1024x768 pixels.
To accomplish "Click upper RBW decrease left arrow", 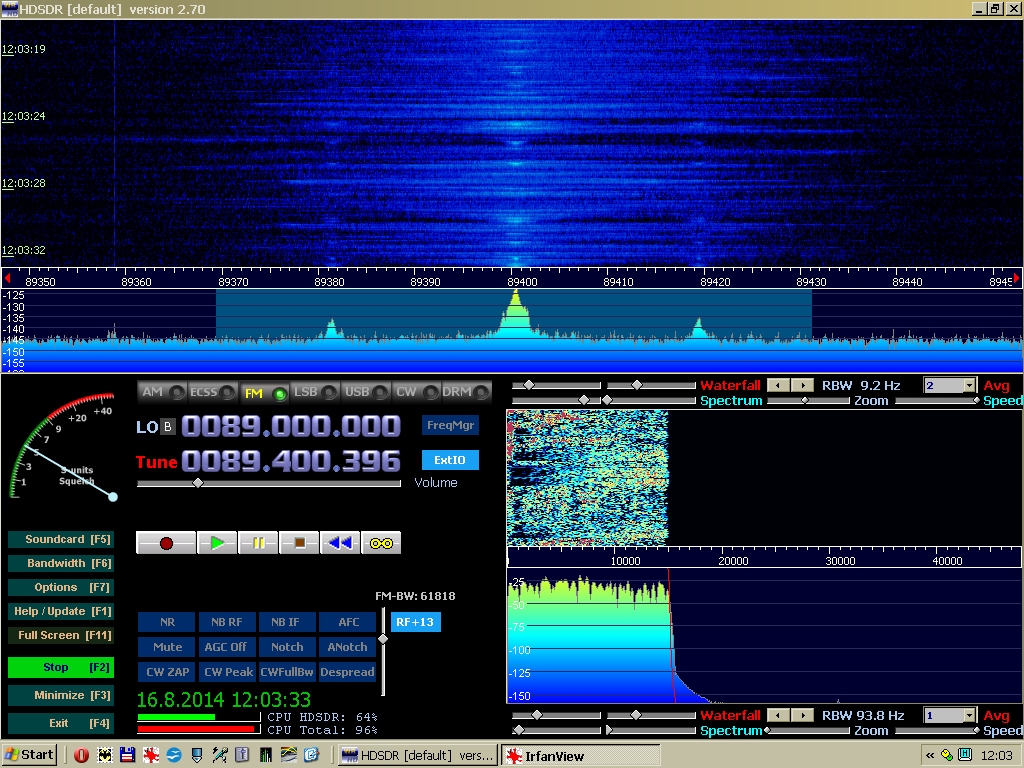I will coord(778,385).
